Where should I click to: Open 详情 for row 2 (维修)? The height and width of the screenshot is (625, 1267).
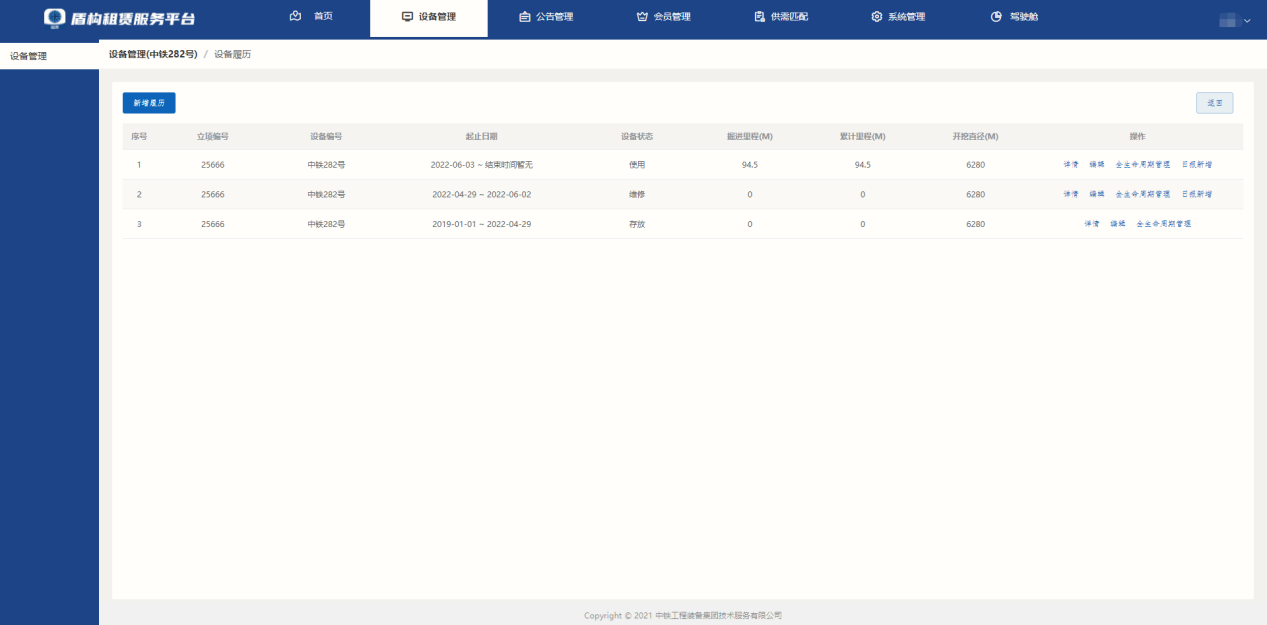(1071, 194)
